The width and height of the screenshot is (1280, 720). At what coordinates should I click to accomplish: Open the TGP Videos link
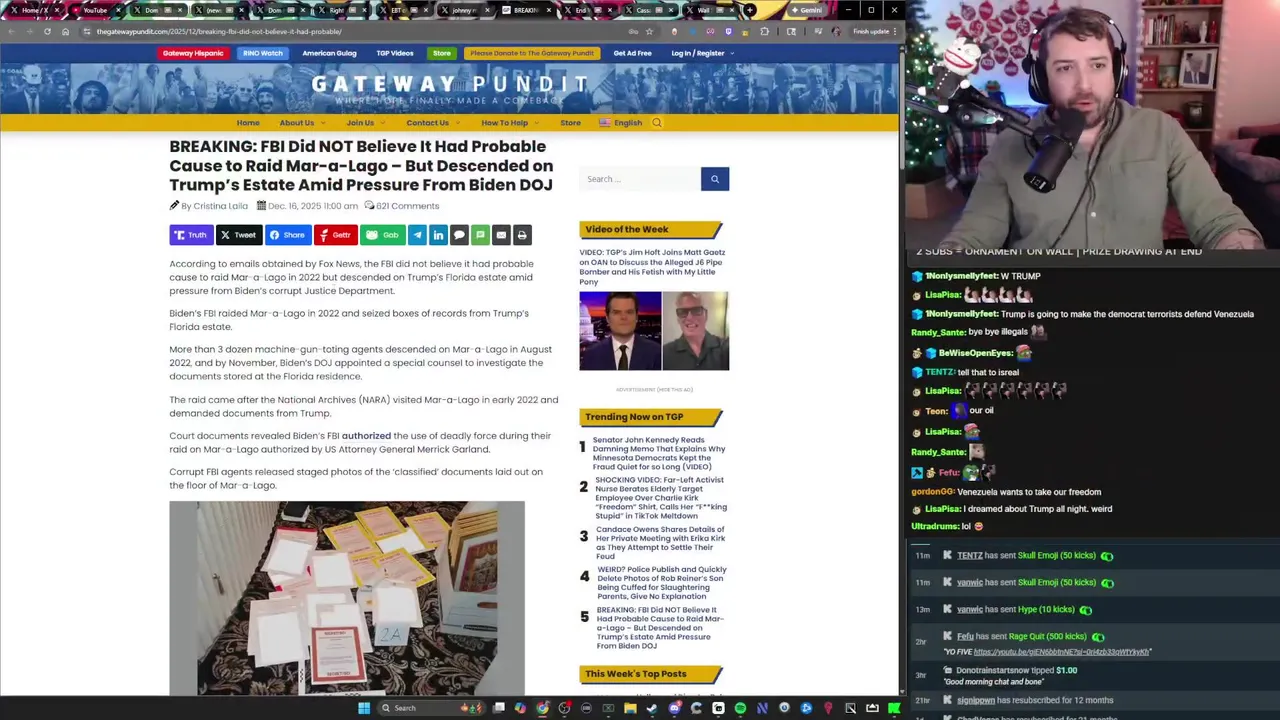(x=395, y=53)
